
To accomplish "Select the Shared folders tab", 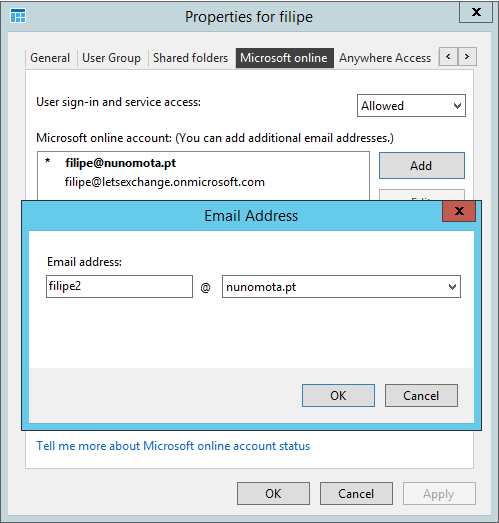I will click(190, 58).
